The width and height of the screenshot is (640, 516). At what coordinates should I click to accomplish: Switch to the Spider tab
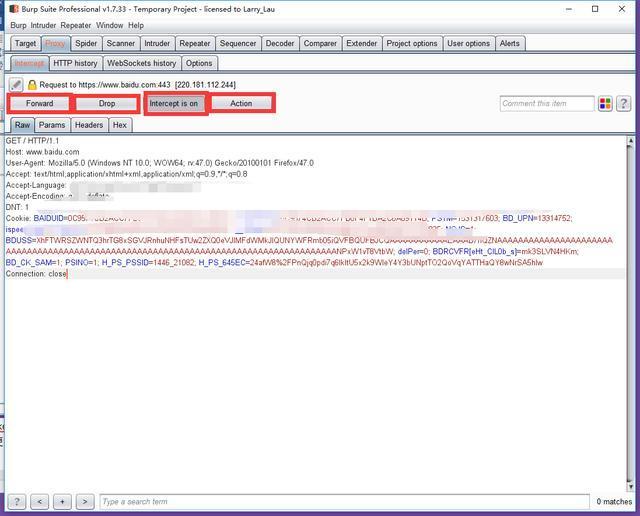(x=86, y=43)
